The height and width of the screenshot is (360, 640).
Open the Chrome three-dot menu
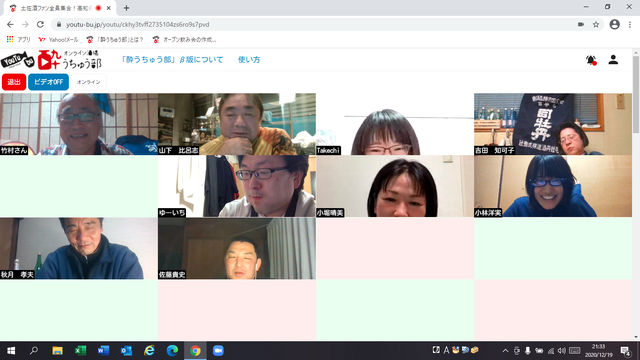pyautogui.click(x=630, y=24)
